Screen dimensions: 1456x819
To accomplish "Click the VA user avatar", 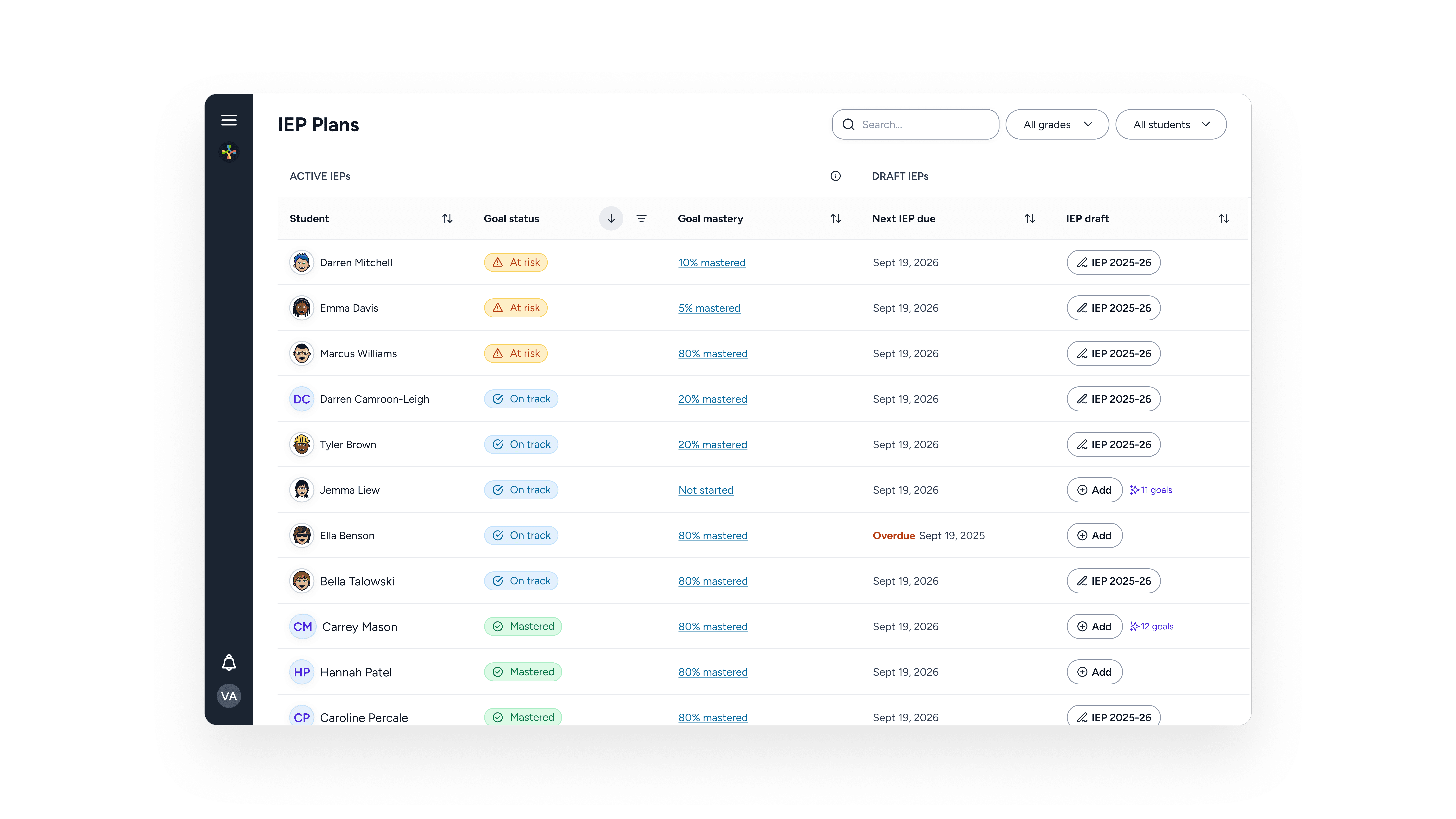I will (x=229, y=696).
